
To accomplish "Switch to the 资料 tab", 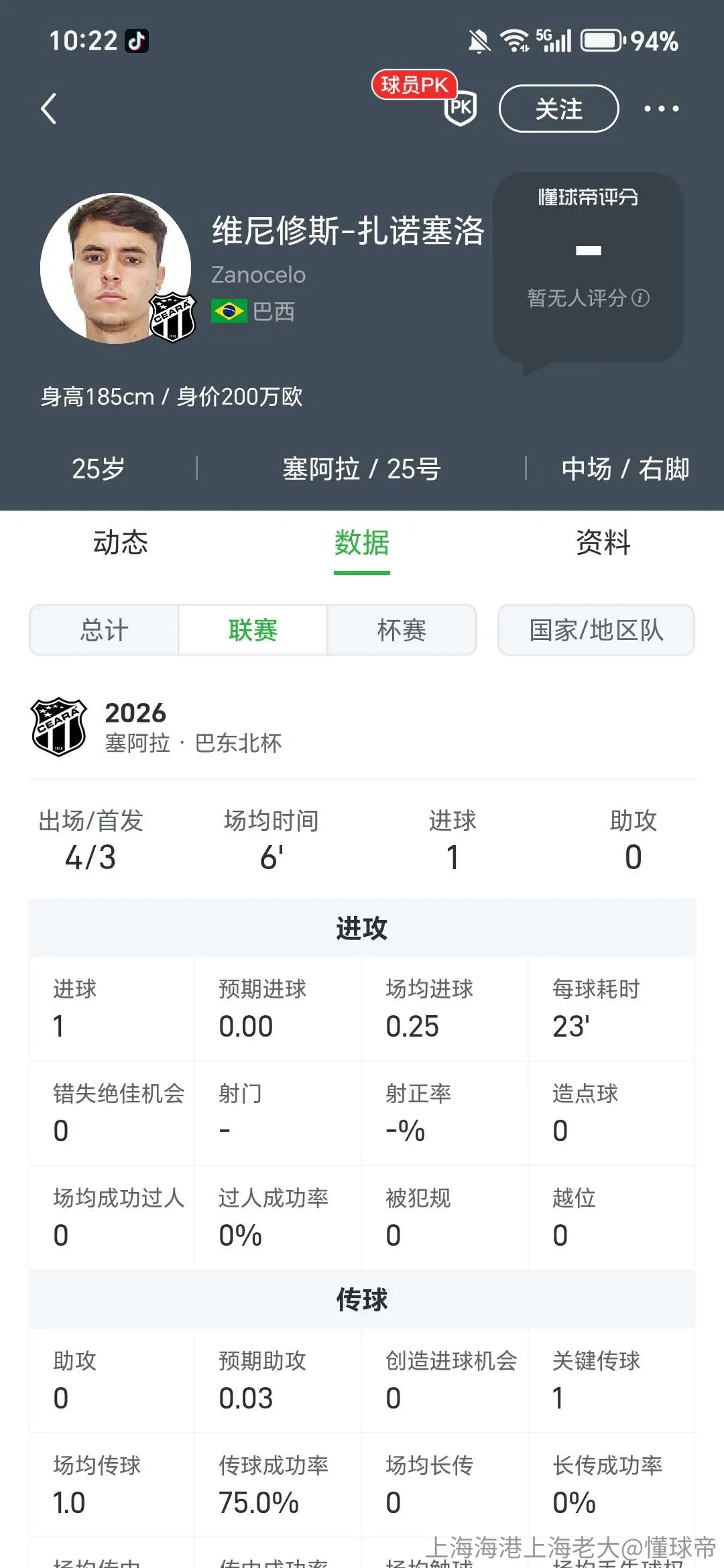I will pyautogui.click(x=603, y=542).
